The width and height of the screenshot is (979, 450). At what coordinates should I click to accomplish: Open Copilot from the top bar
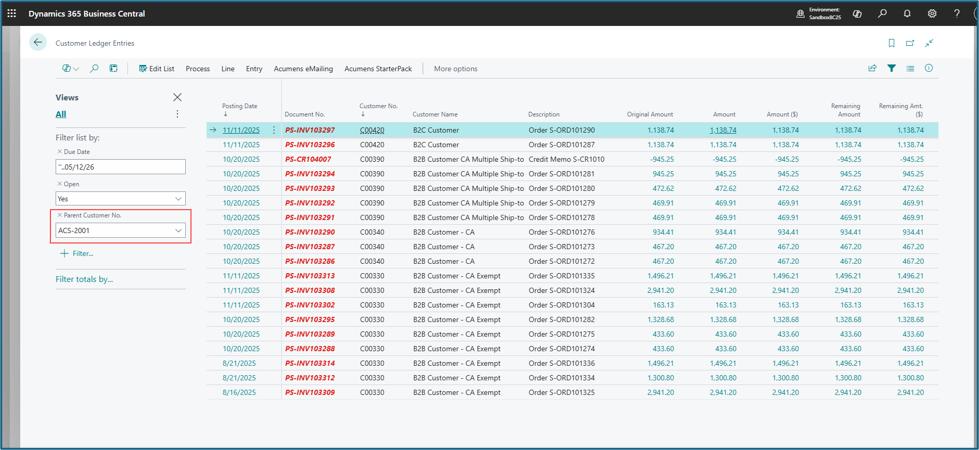[857, 14]
